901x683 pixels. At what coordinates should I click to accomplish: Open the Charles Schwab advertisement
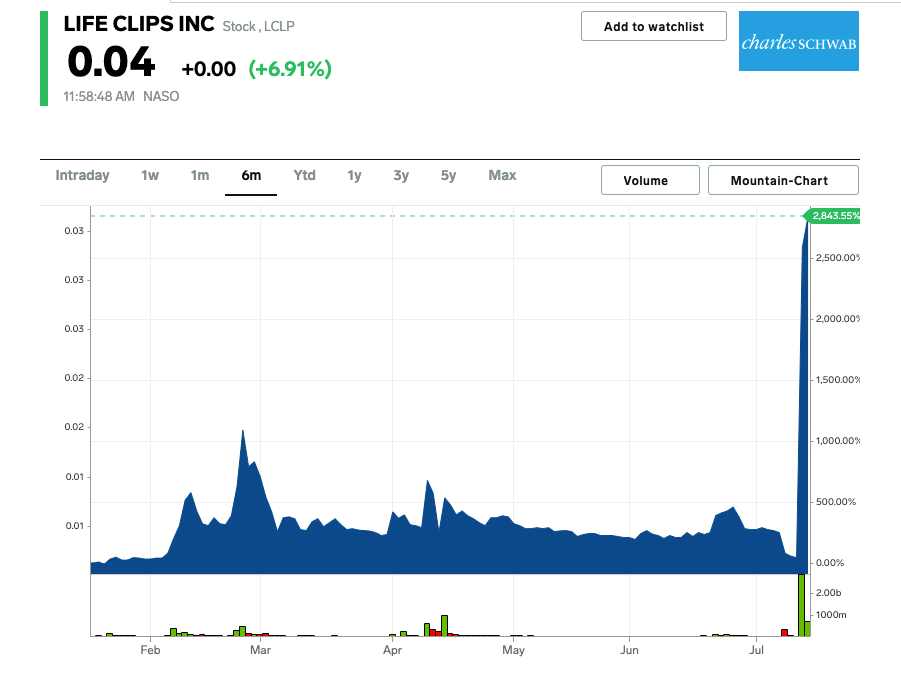click(798, 42)
